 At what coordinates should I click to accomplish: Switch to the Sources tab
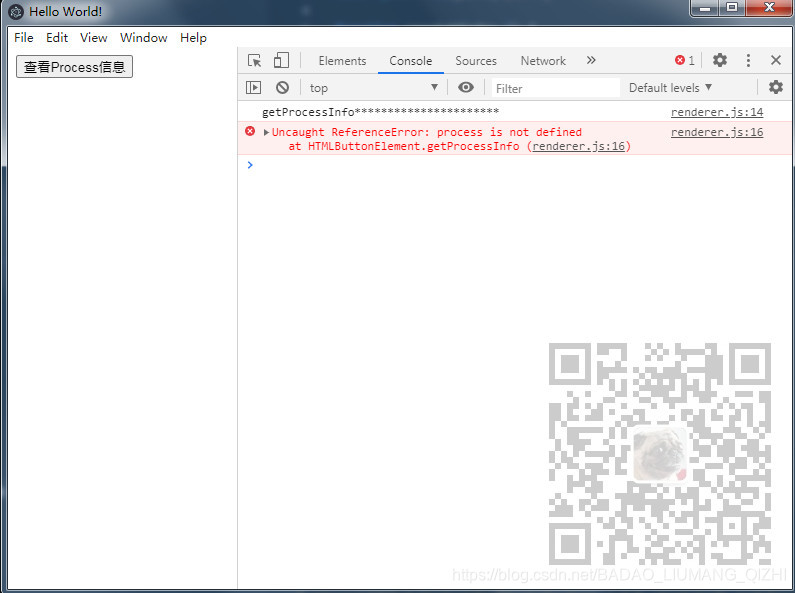[x=476, y=61]
